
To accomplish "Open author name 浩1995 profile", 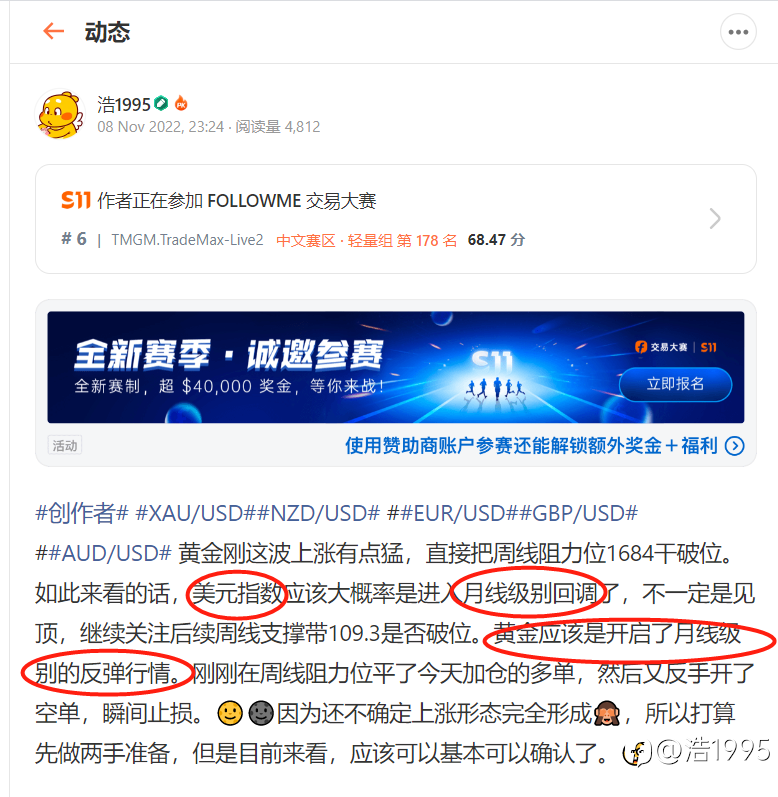I will [124, 104].
